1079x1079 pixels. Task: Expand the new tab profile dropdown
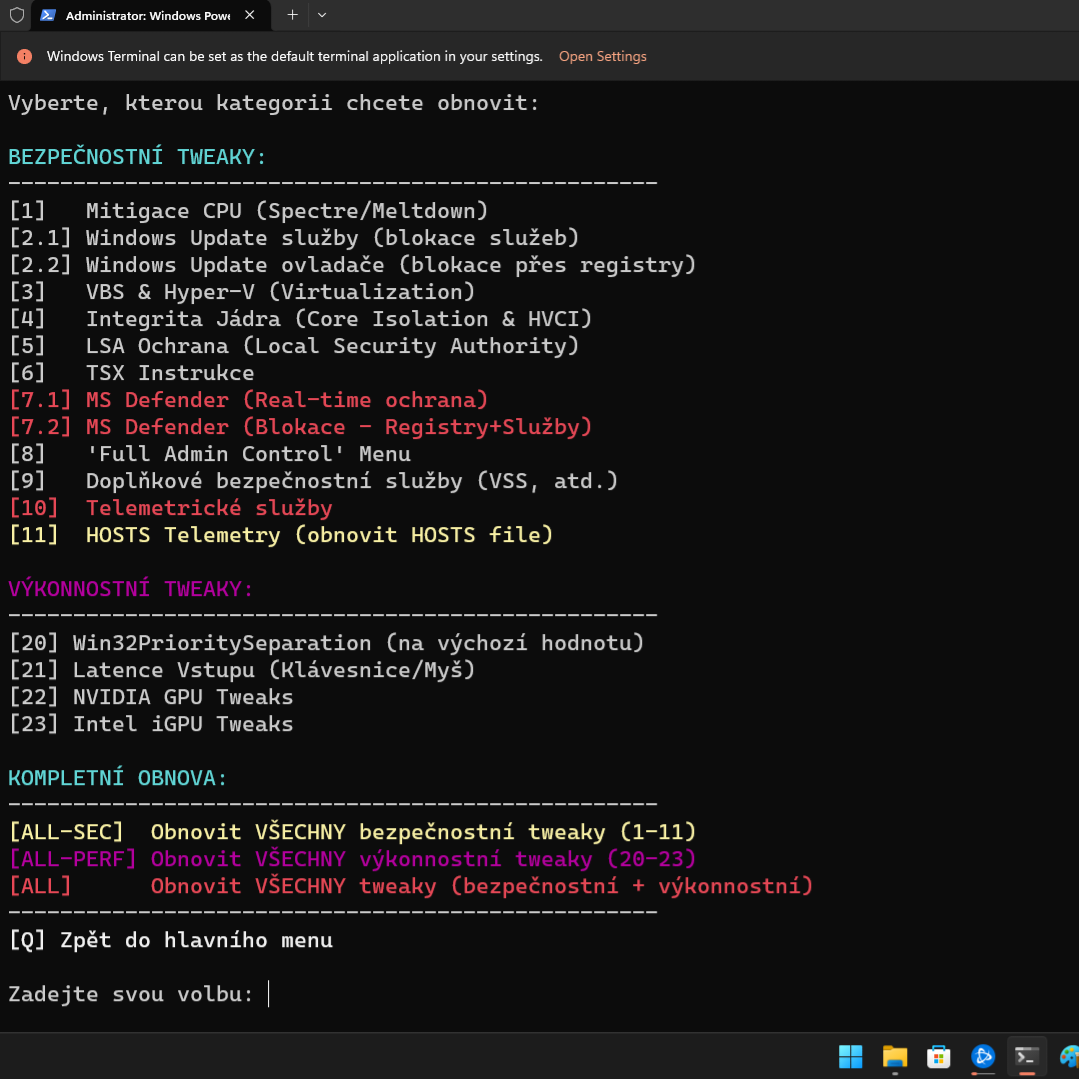coord(321,15)
